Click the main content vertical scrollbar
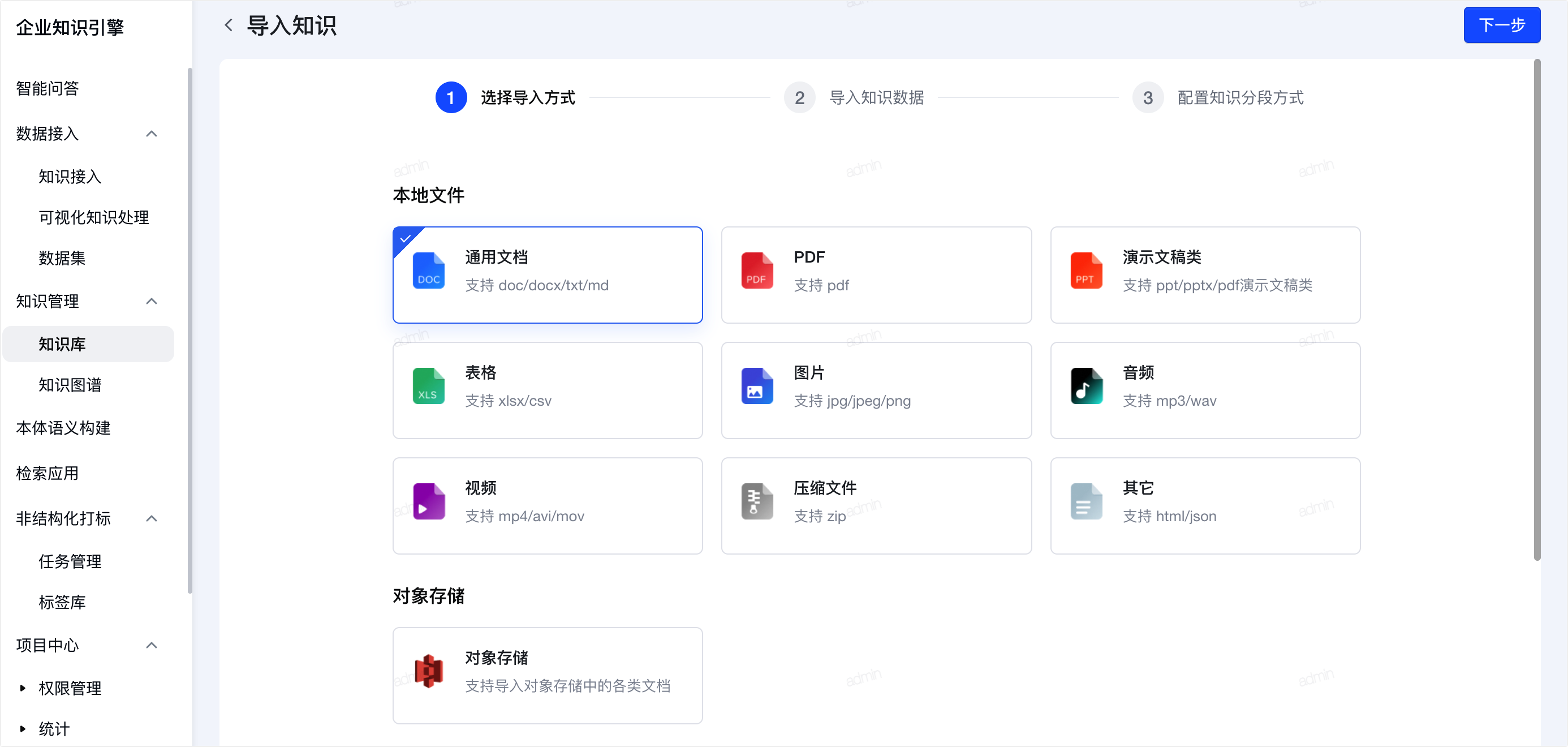1568x747 pixels. pos(1537,310)
